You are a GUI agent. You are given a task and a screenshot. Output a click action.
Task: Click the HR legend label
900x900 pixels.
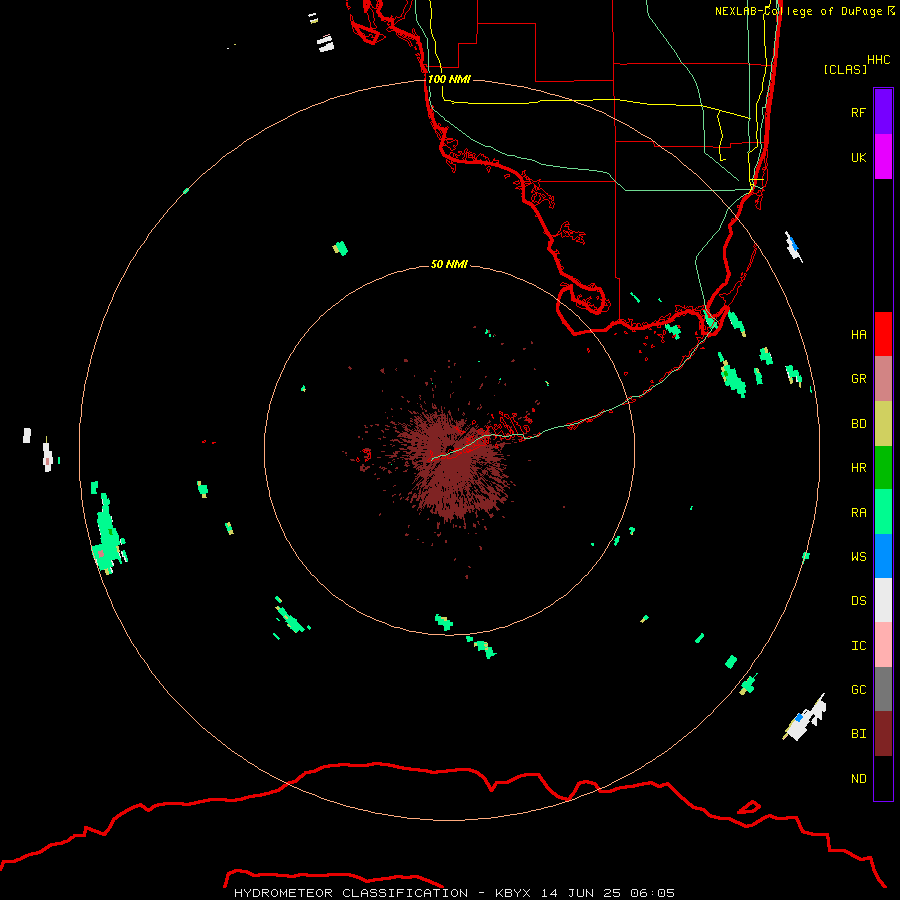tap(858, 468)
